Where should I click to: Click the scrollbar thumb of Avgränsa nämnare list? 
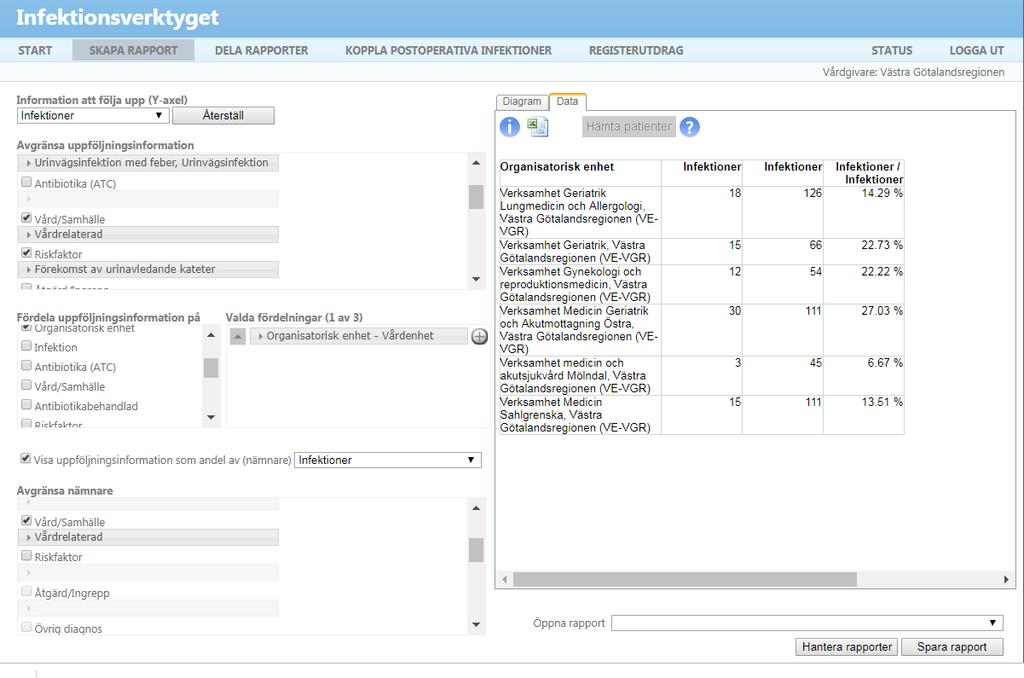tap(476, 550)
